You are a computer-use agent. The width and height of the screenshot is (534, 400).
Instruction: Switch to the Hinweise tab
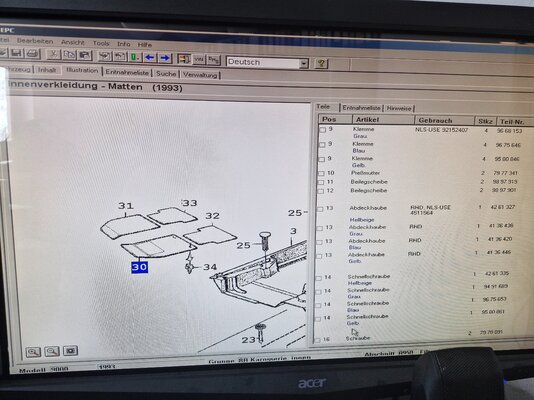click(x=399, y=109)
